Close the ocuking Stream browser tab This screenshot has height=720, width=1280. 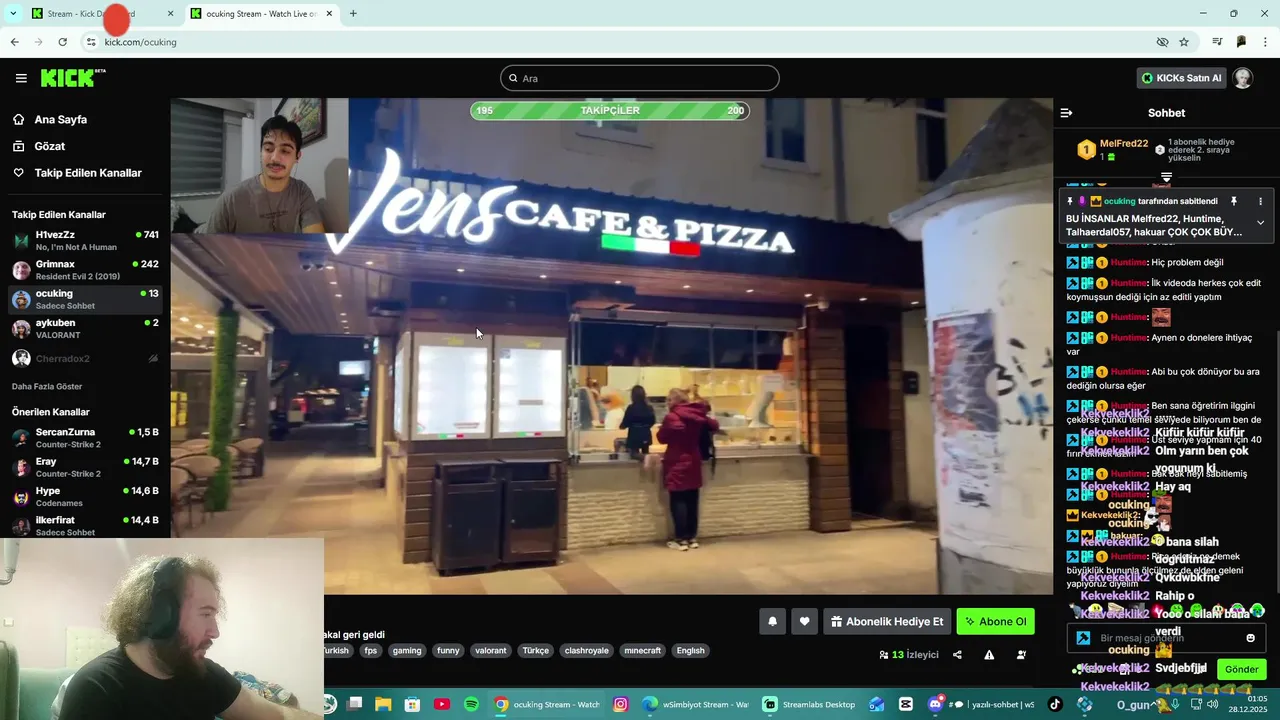point(328,14)
